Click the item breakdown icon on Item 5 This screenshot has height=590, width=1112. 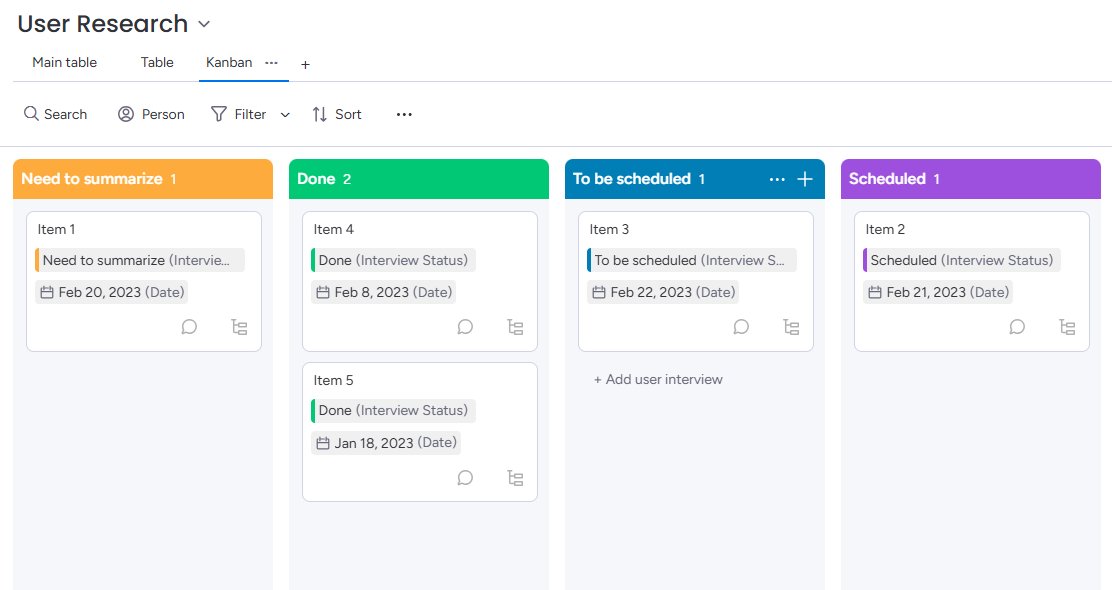click(x=515, y=478)
